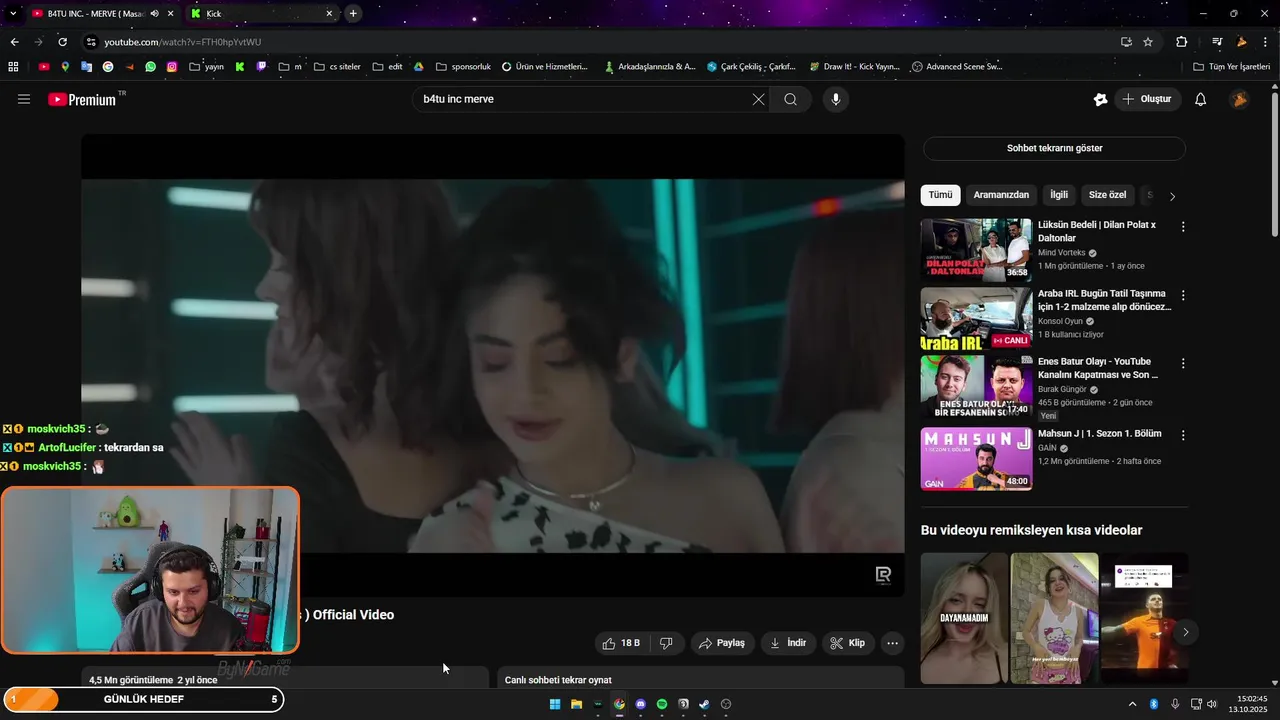Open Instagram bookmark icon
1280x720 pixels.
[172, 67]
